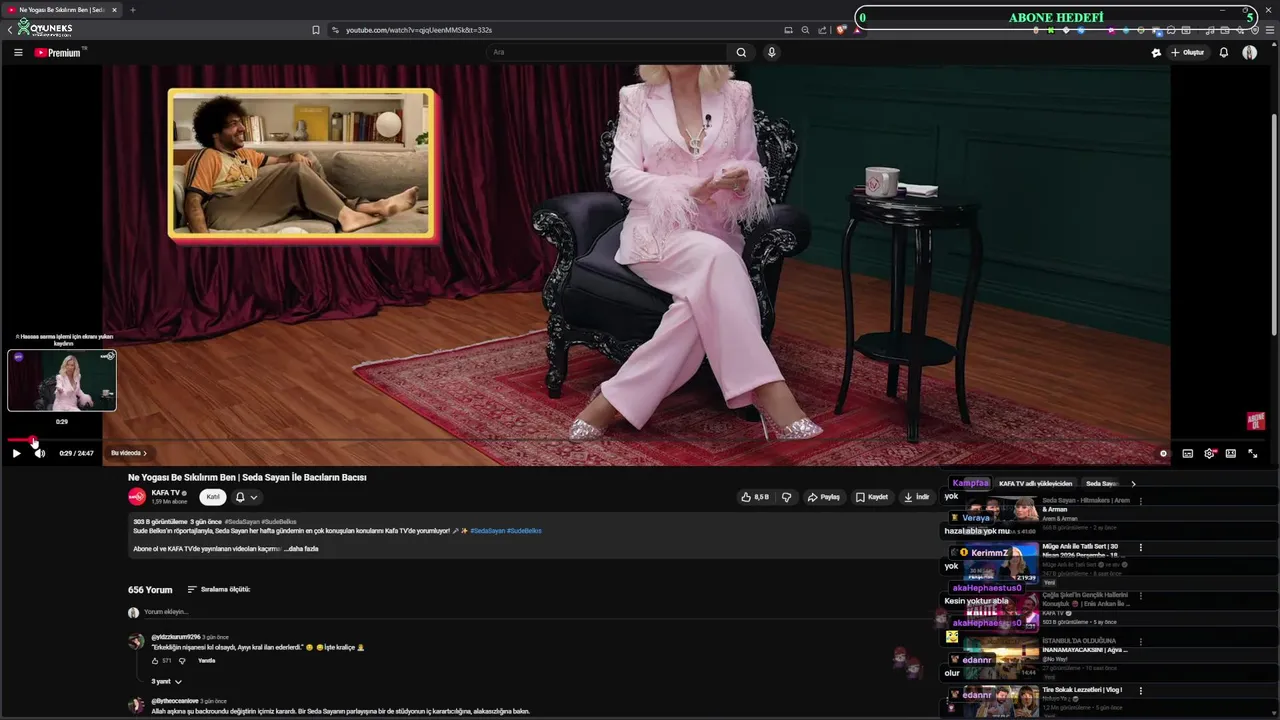The height and width of the screenshot is (720, 1280).
Task: Open options for 'Tire Sokak Lezzetleri' video
Action: click(x=1140, y=691)
